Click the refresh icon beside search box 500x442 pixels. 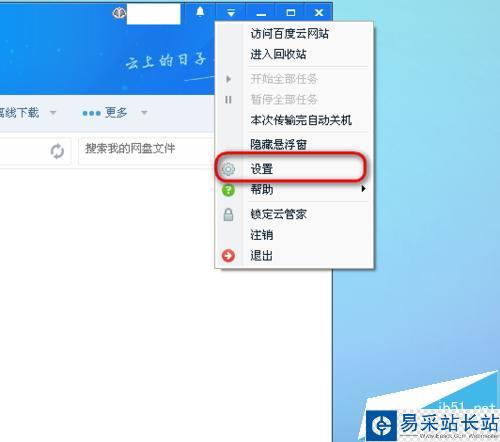pos(57,151)
